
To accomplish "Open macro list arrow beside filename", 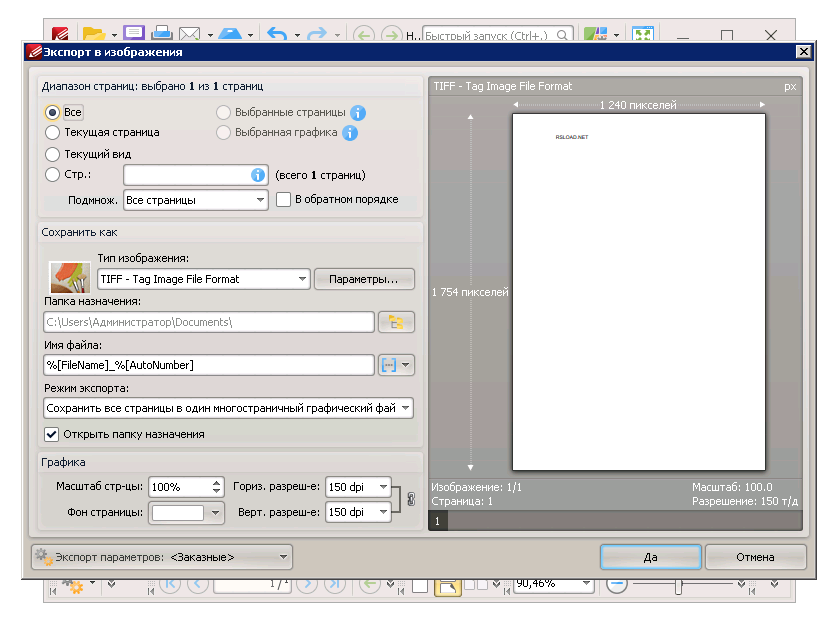I will pos(406,365).
